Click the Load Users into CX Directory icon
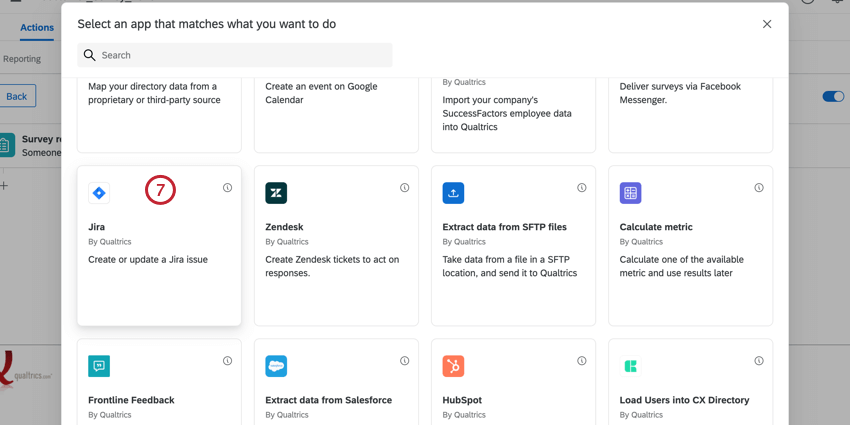 pos(630,366)
